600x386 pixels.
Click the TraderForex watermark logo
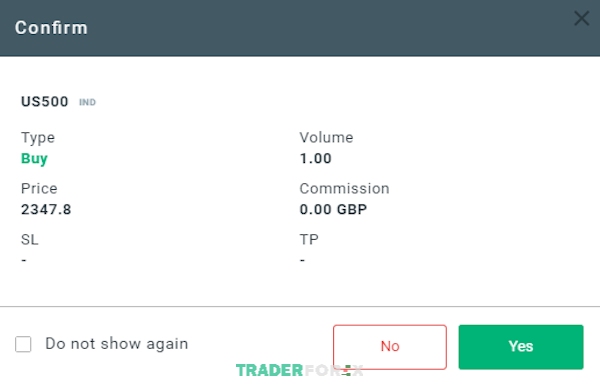pos(299,370)
